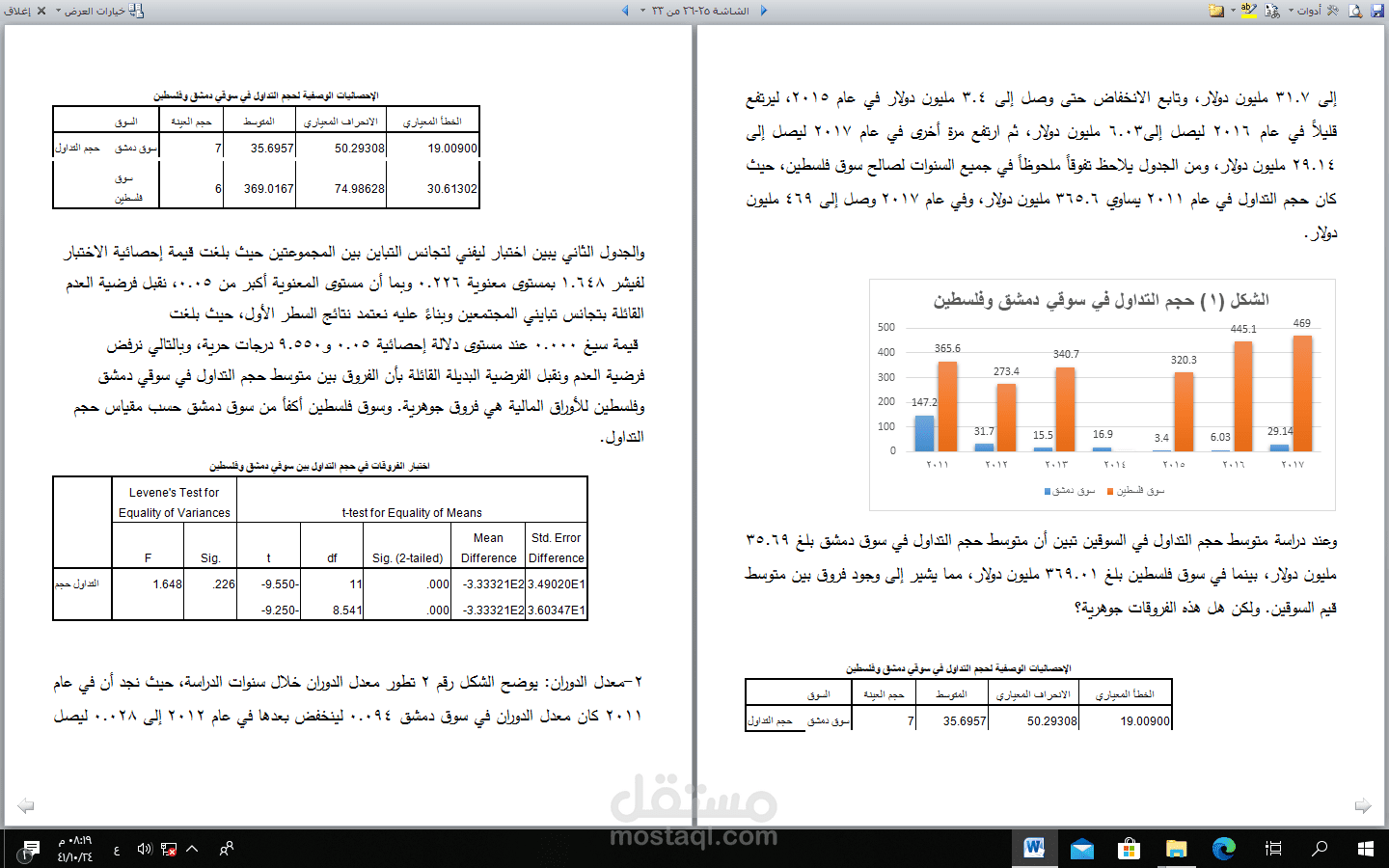Select the text highlight color tool
This screenshot has height=868, width=1389.
[1248, 11]
